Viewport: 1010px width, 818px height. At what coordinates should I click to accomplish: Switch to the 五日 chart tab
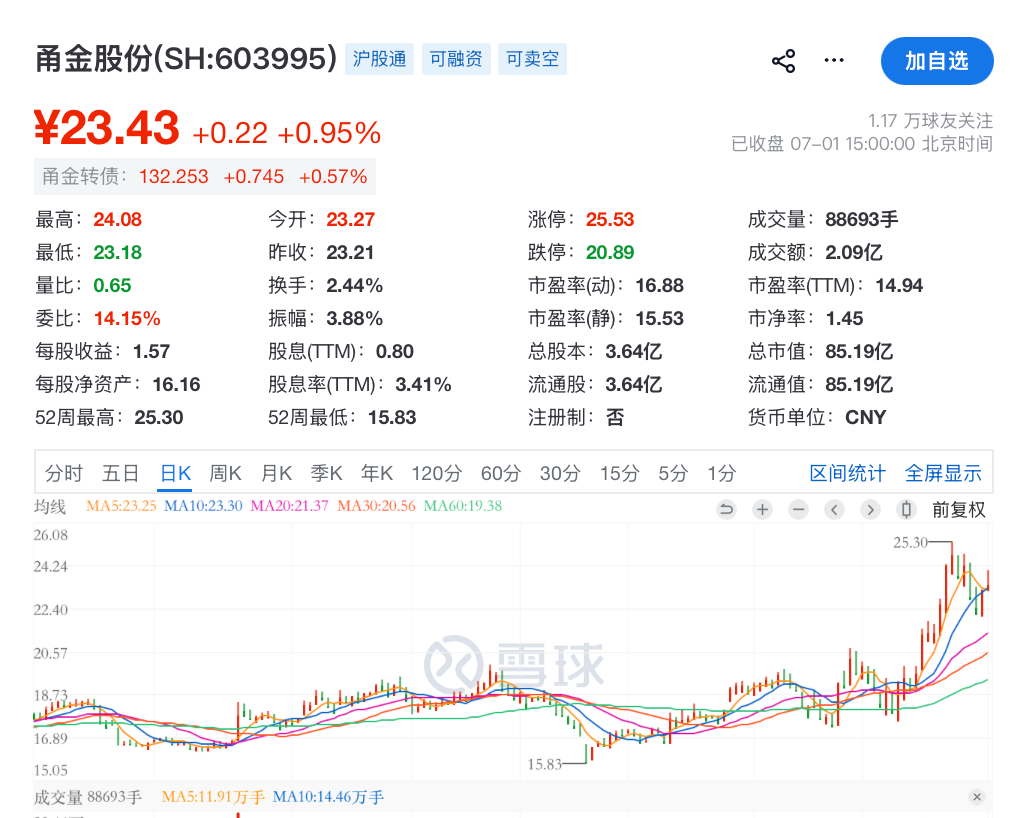120,473
